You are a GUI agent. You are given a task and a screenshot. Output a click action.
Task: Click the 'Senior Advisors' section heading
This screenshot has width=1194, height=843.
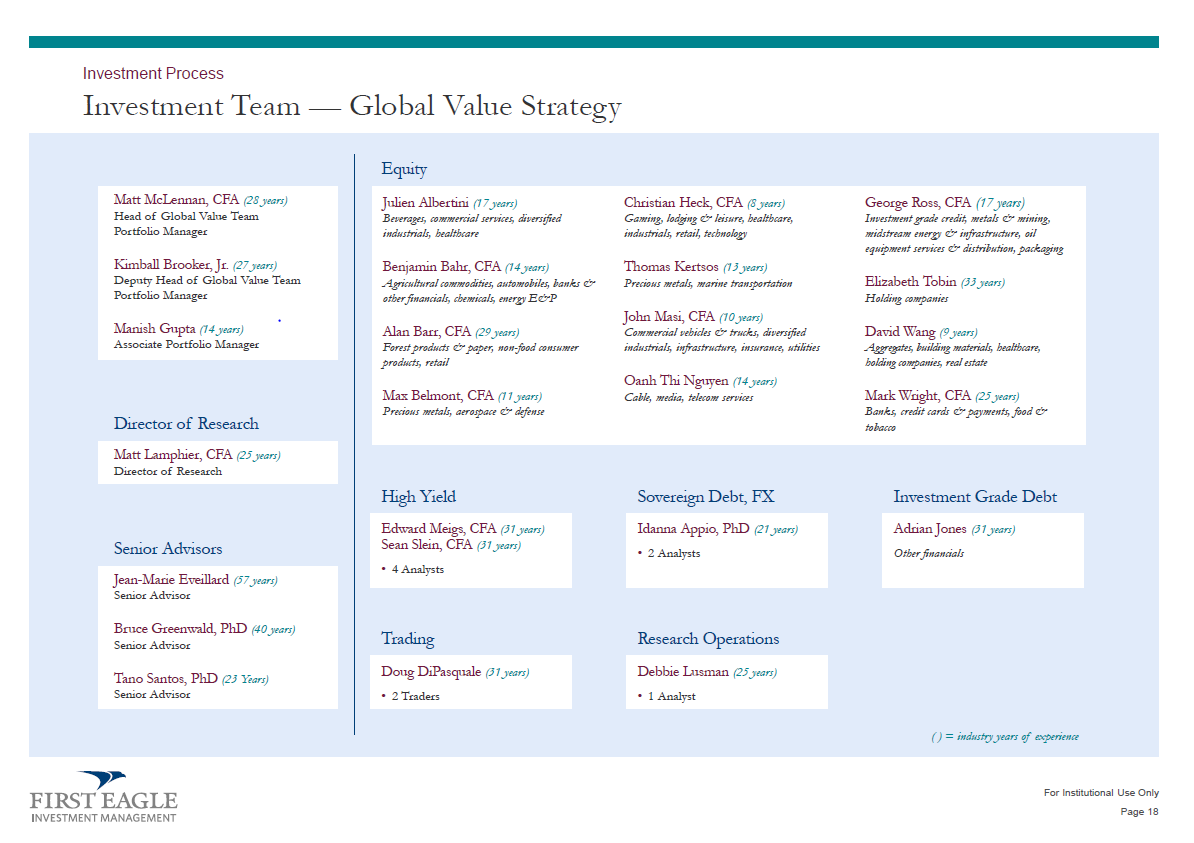168,548
